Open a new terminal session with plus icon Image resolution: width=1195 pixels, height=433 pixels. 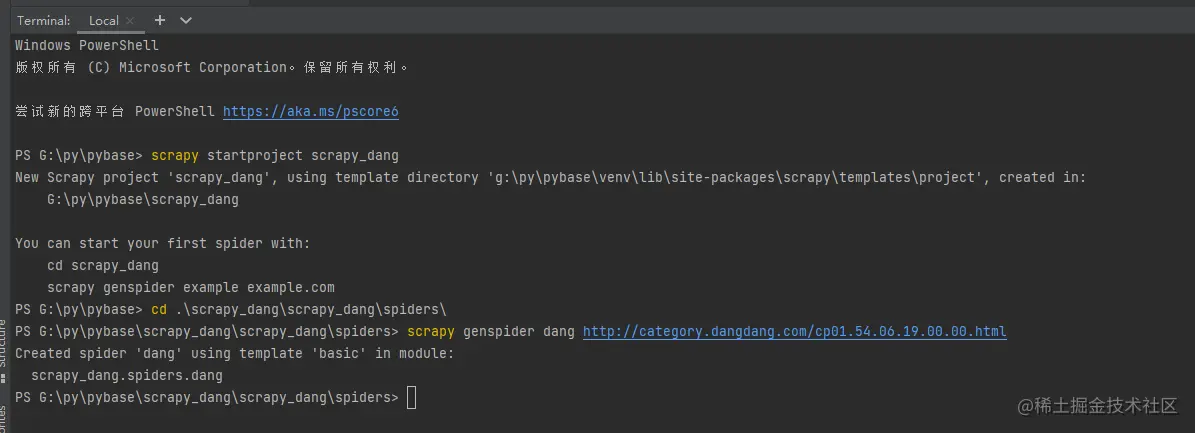(x=160, y=20)
